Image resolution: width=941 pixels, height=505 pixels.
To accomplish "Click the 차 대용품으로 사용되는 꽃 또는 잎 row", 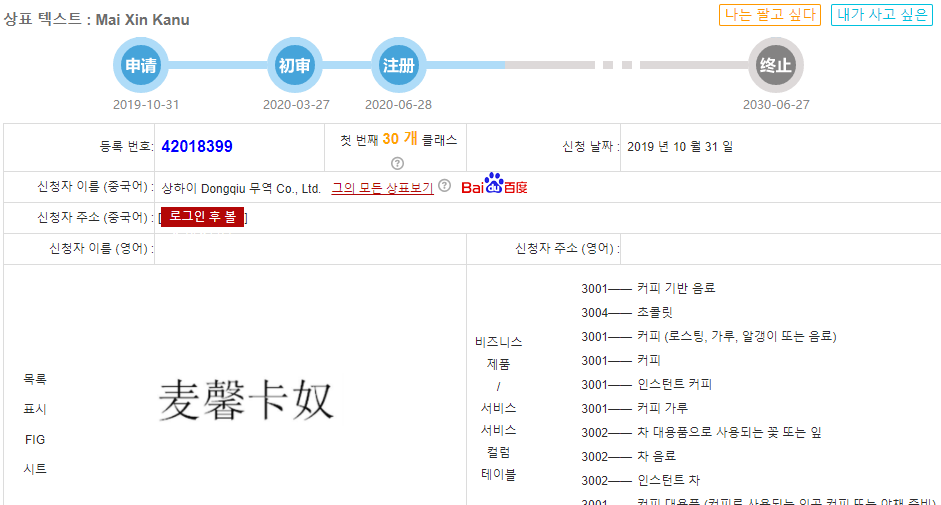I will point(701,432).
